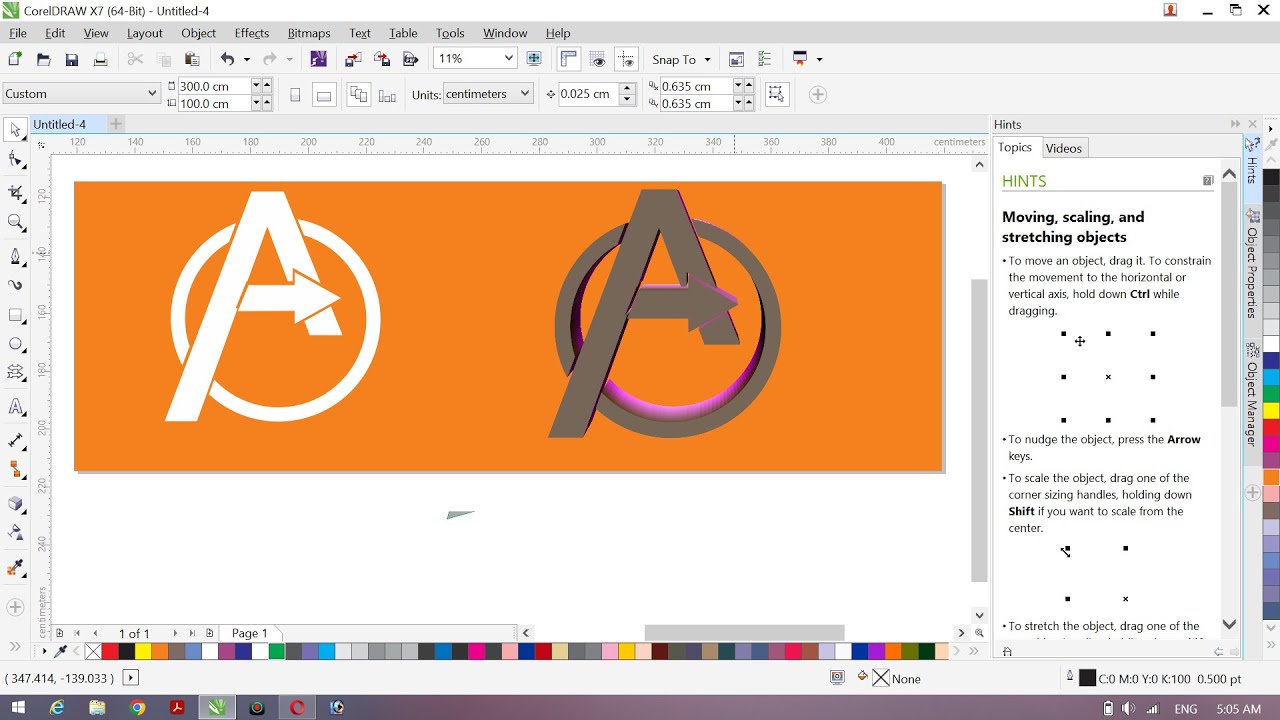Click the page width 300.0 cm field

[x=213, y=86]
